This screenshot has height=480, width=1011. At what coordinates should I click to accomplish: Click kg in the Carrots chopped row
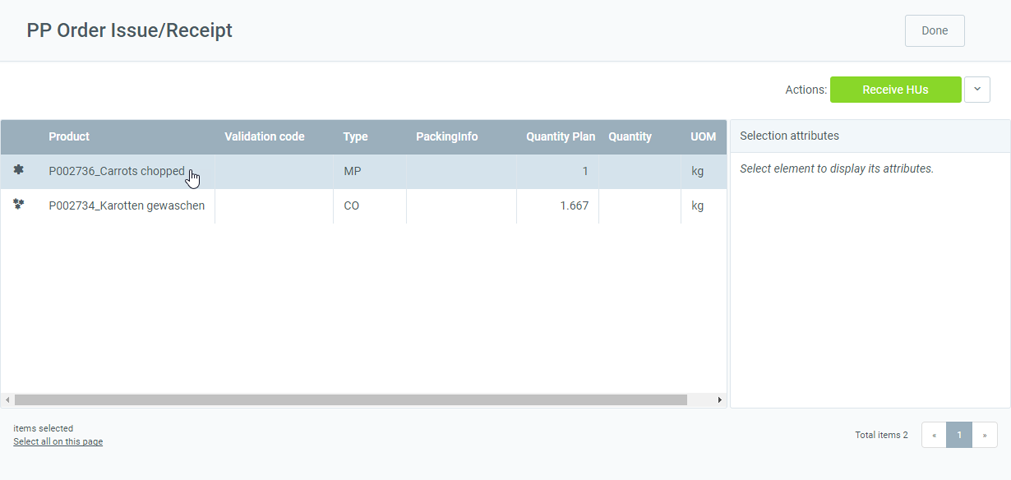pyautogui.click(x=697, y=172)
